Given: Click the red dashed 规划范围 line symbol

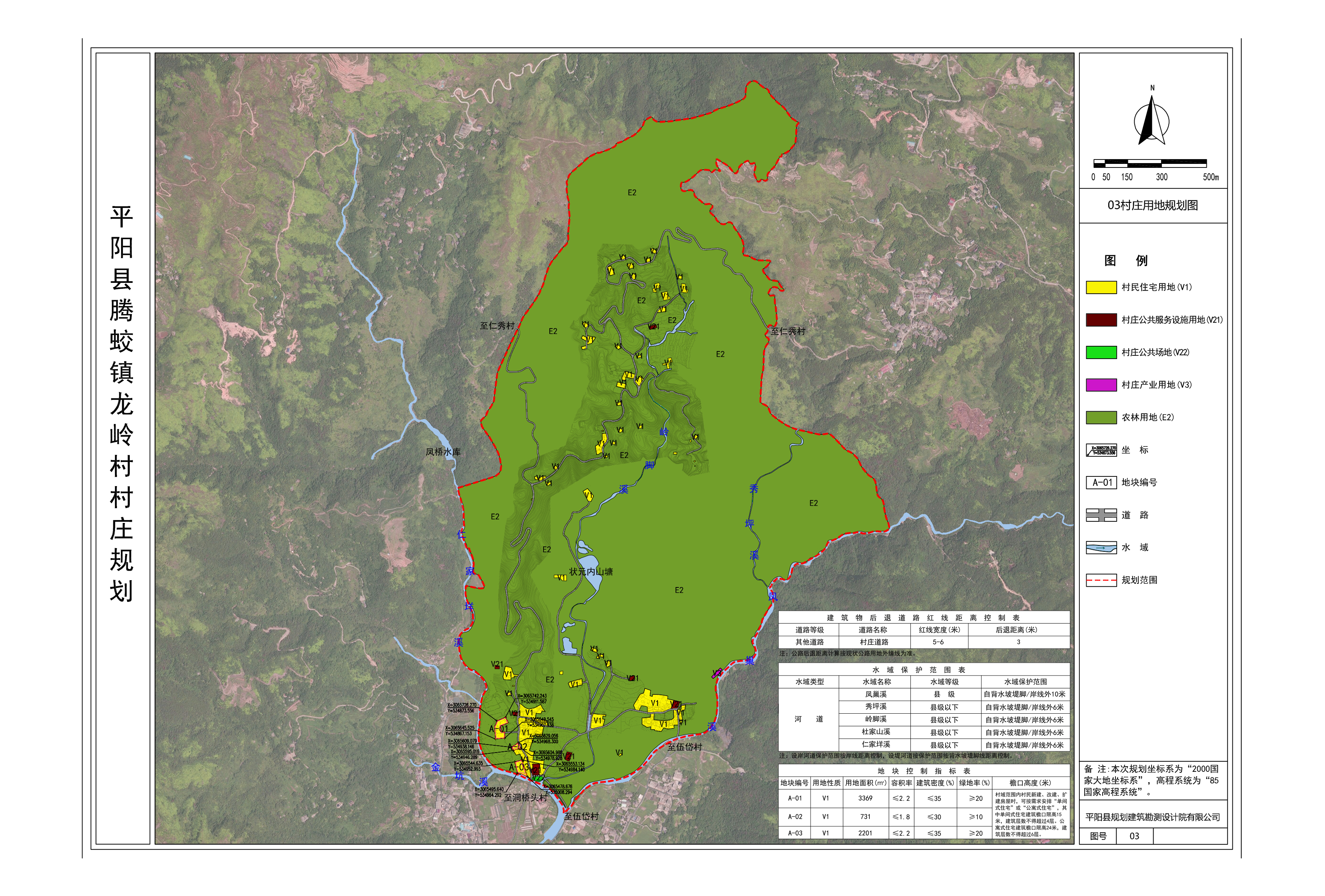Looking at the screenshot, I should tap(1101, 580).
